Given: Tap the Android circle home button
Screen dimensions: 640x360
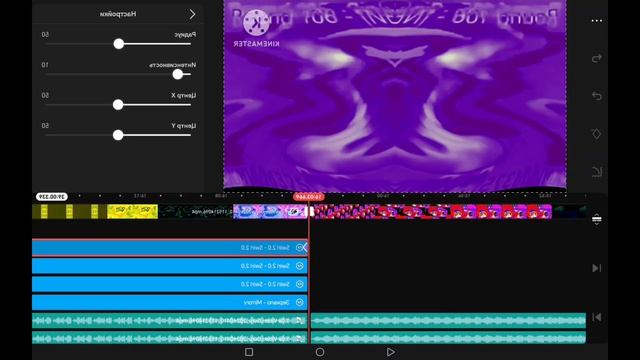Looking at the screenshot, I should coord(320,352).
